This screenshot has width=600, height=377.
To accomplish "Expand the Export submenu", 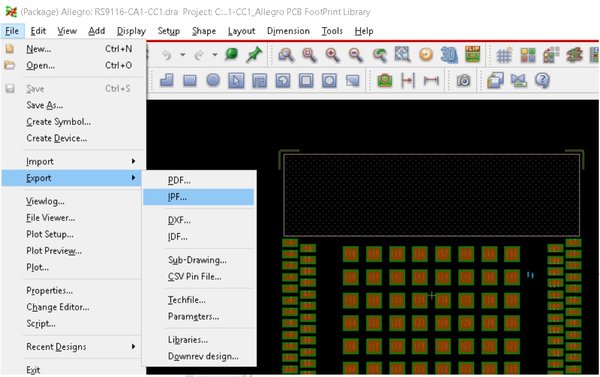I will (x=72, y=178).
